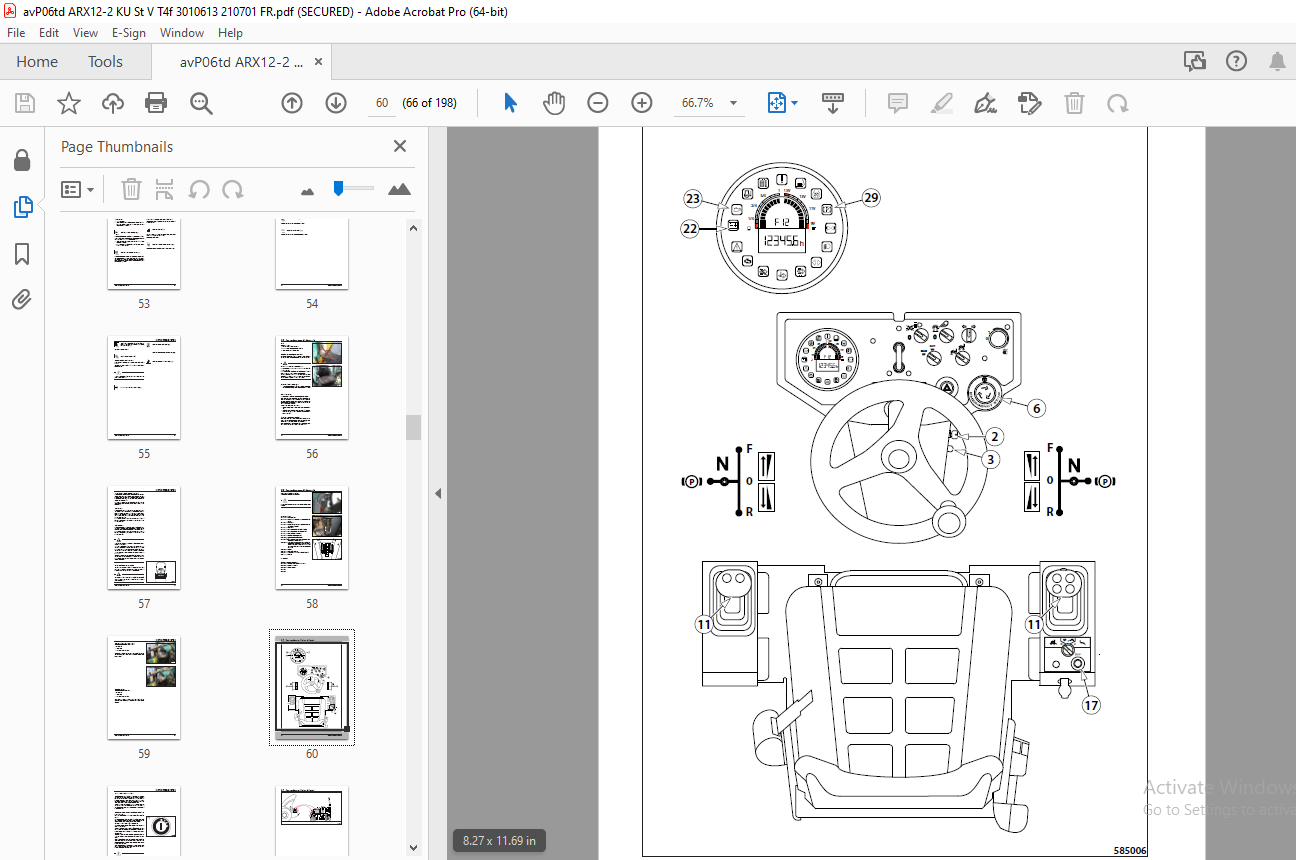
Task: Expand the fit page tool dropdown arrow
Action: point(795,103)
